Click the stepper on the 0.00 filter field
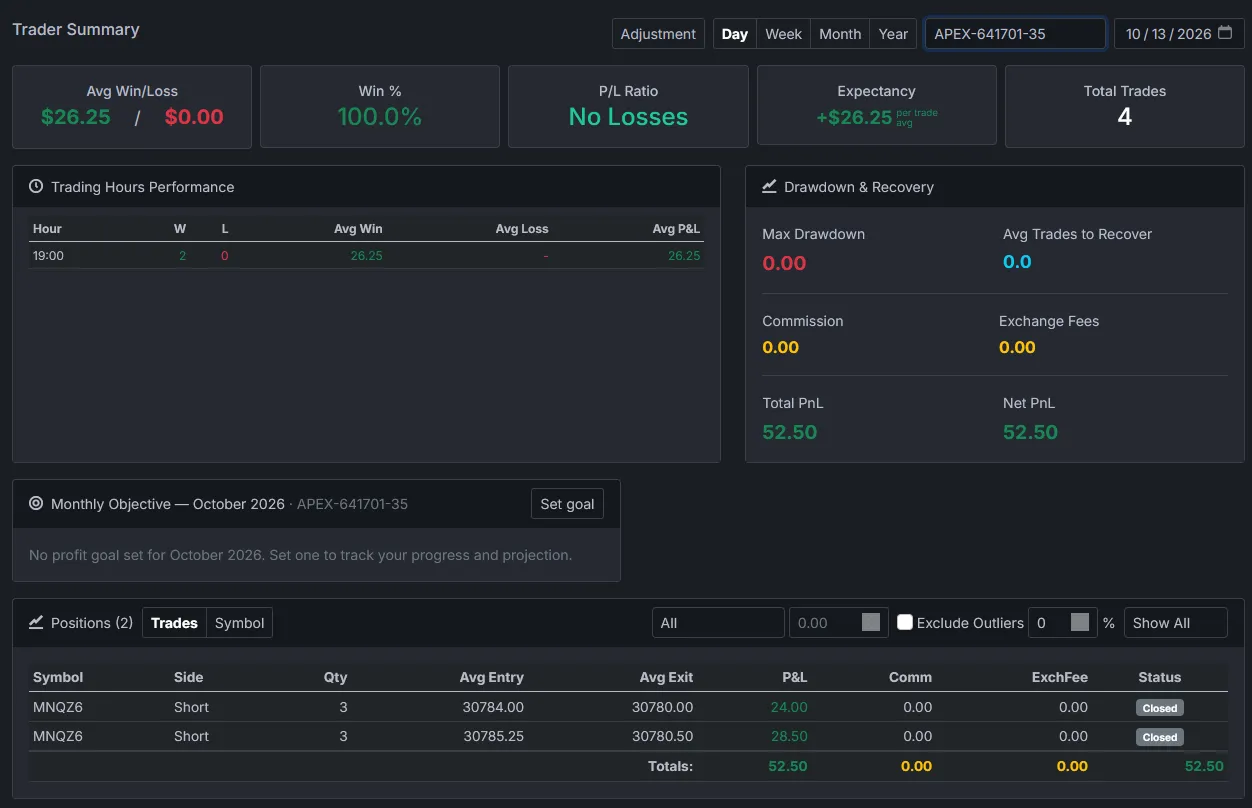Image resolution: width=1252 pixels, height=808 pixels. coord(871,622)
